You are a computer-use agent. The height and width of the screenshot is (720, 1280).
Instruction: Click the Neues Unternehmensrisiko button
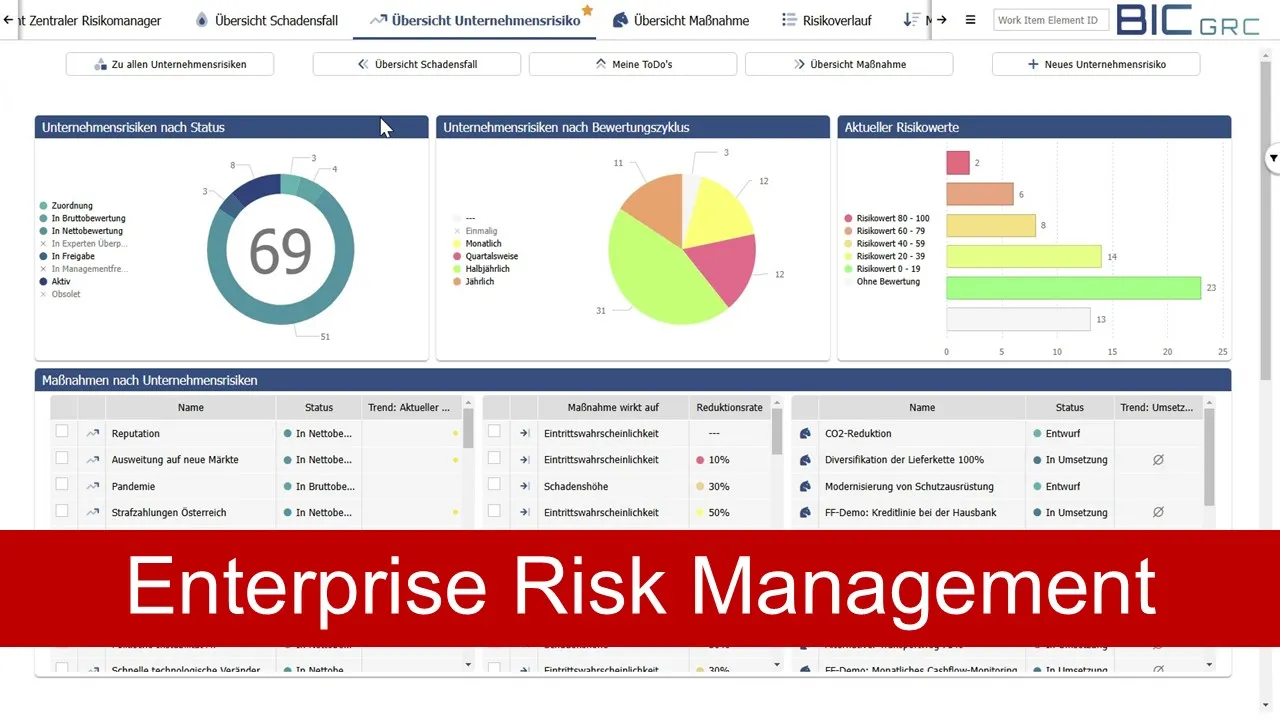tap(1096, 63)
